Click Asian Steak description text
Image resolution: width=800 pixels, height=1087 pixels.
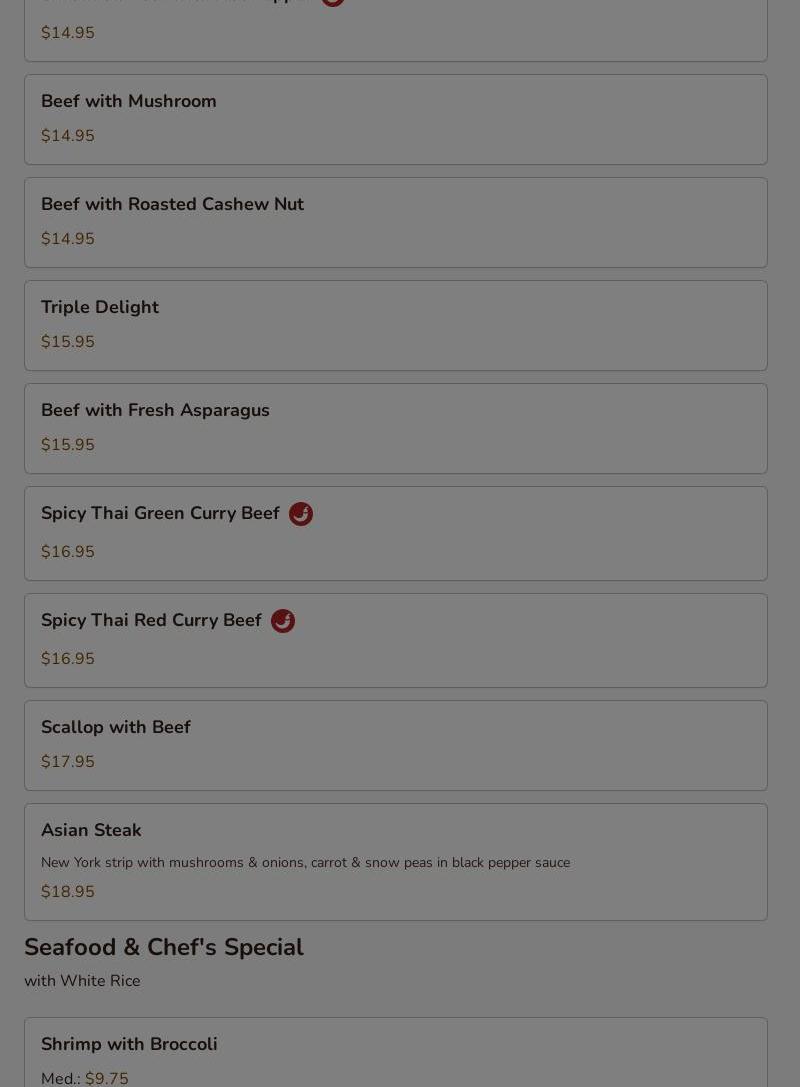(x=305, y=862)
